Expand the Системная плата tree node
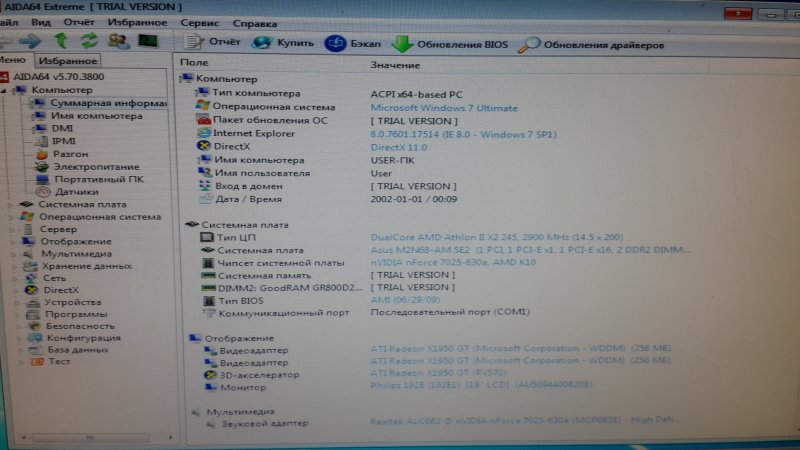 click(x=12, y=204)
